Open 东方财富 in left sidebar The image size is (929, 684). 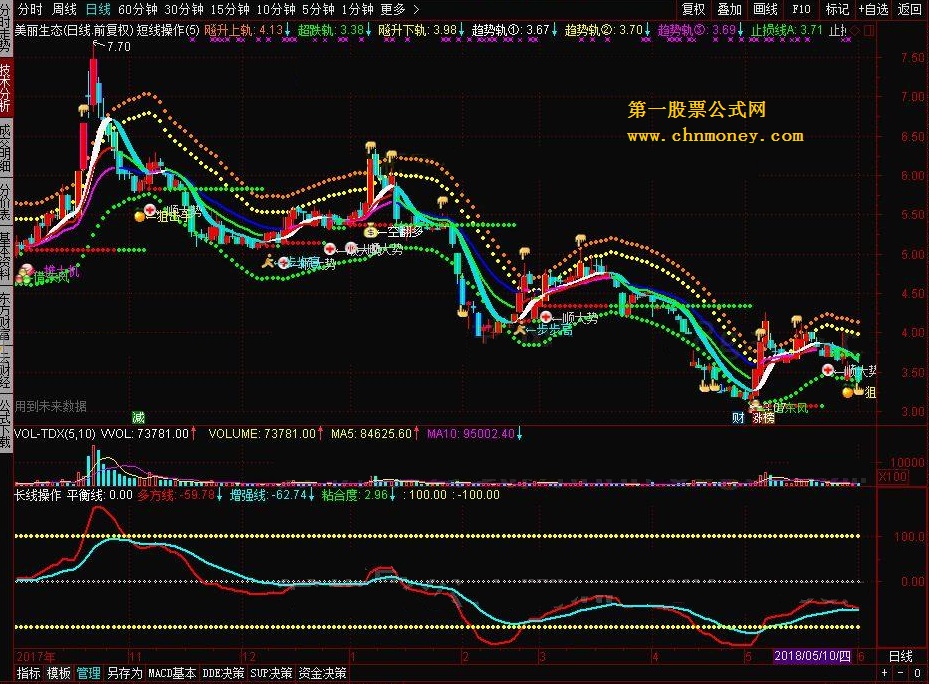click(5, 316)
